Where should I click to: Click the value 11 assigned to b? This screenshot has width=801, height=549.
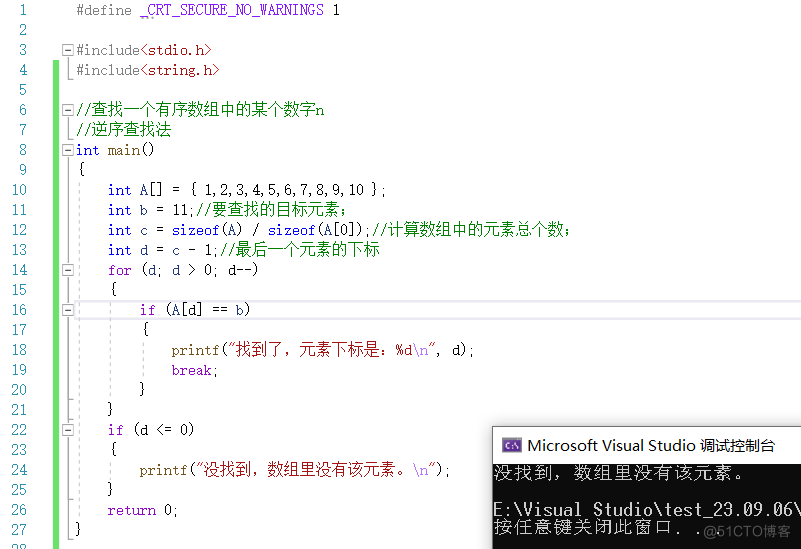coord(180,210)
